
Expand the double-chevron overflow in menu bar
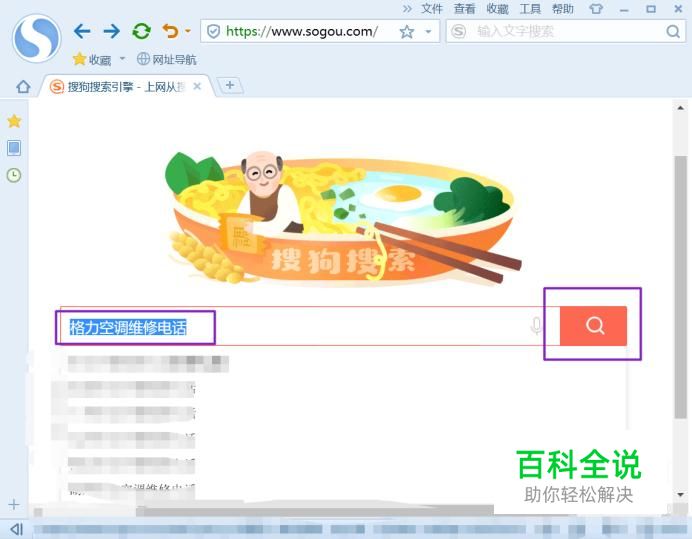click(x=407, y=9)
